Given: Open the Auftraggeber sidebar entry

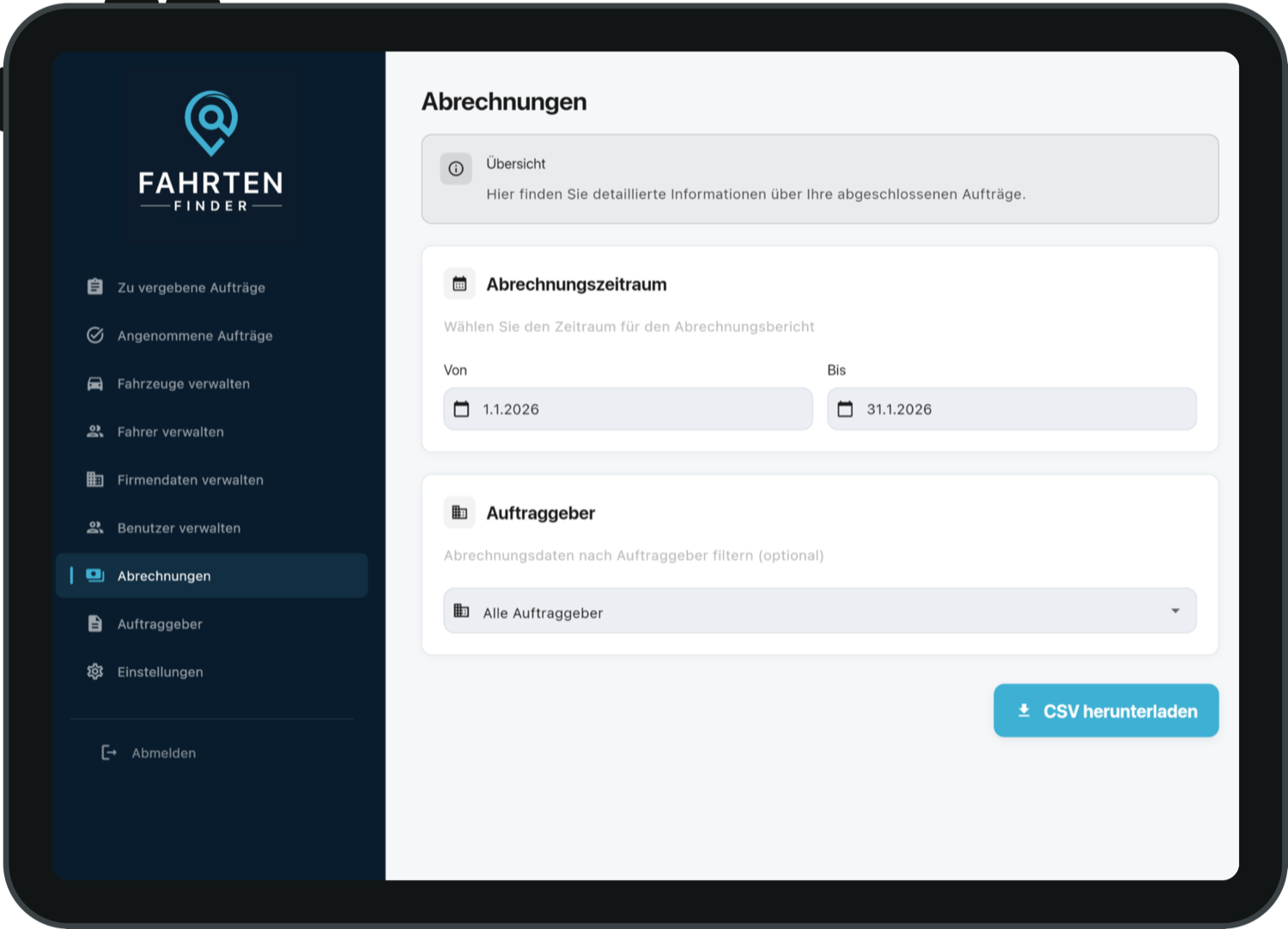Looking at the screenshot, I should point(212,623).
